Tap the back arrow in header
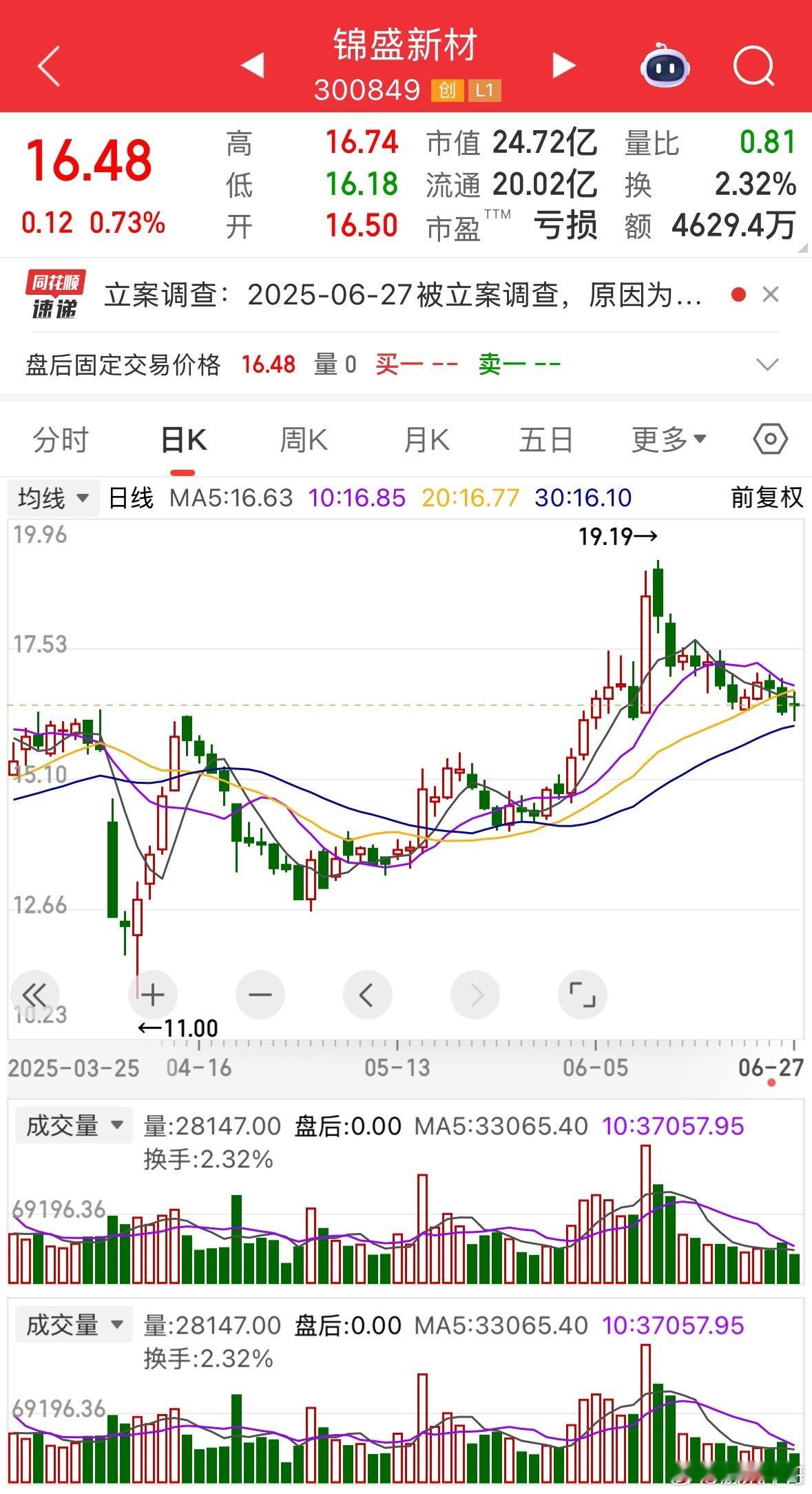This screenshot has width=812, height=1494. click(49, 66)
